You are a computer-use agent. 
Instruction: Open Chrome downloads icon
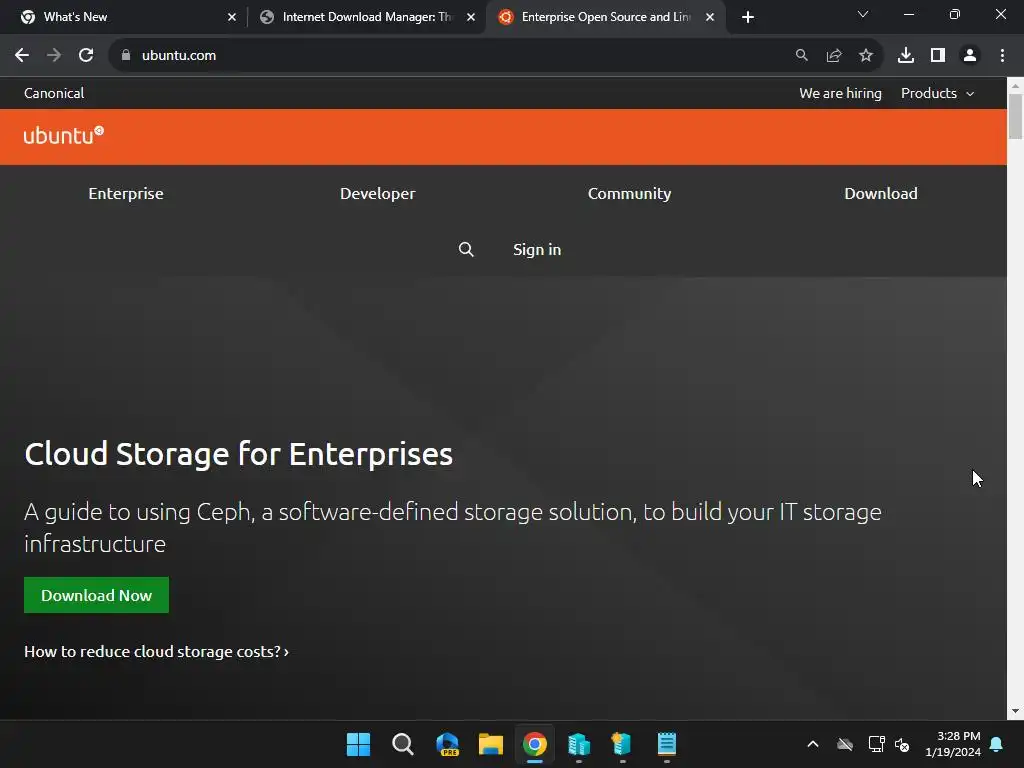click(906, 56)
